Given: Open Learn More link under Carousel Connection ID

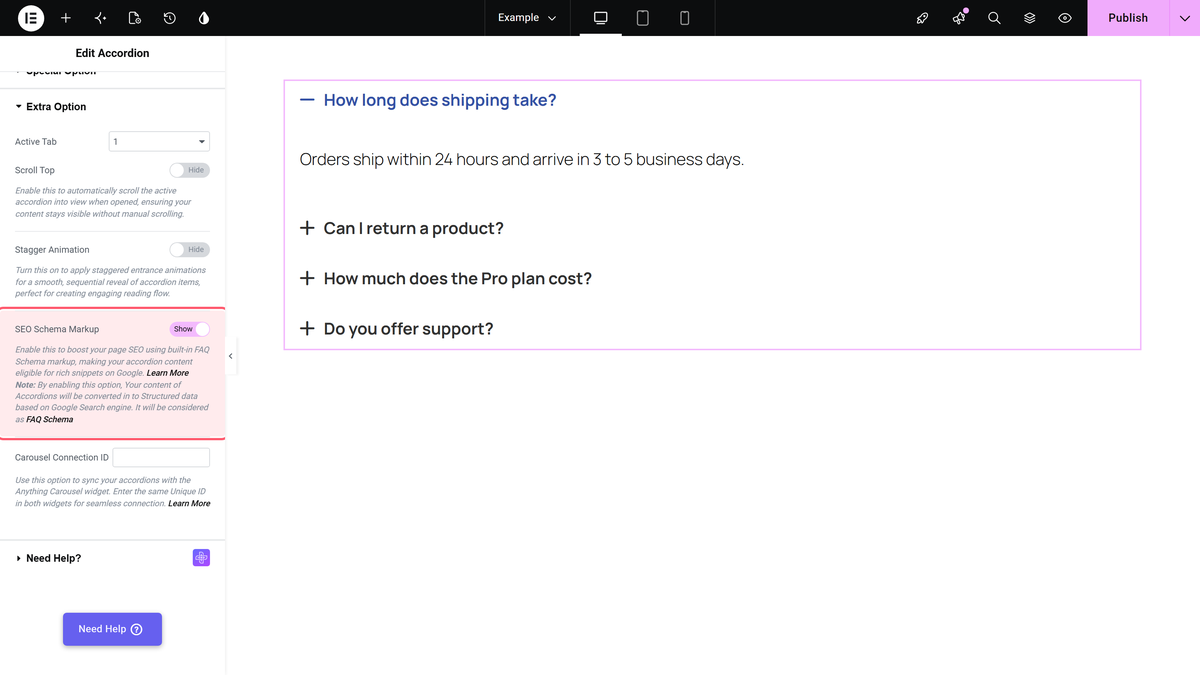Looking at the screenshot, I should coord(189,503).
